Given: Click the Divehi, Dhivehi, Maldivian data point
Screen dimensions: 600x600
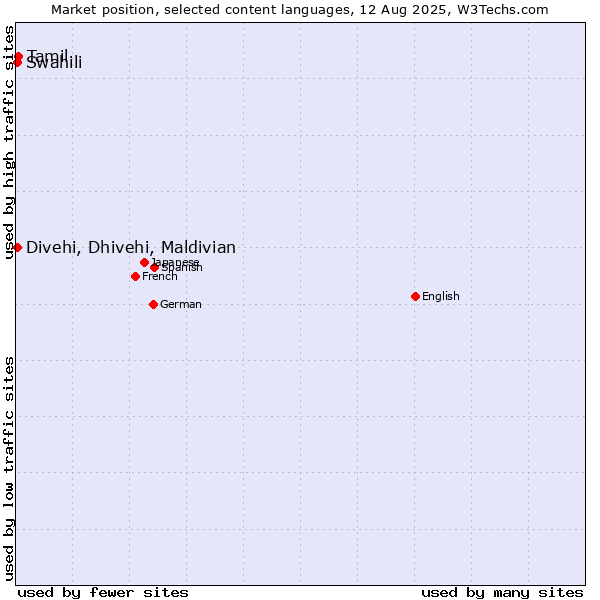Looking at the screenshot, I should click(17, 248).
